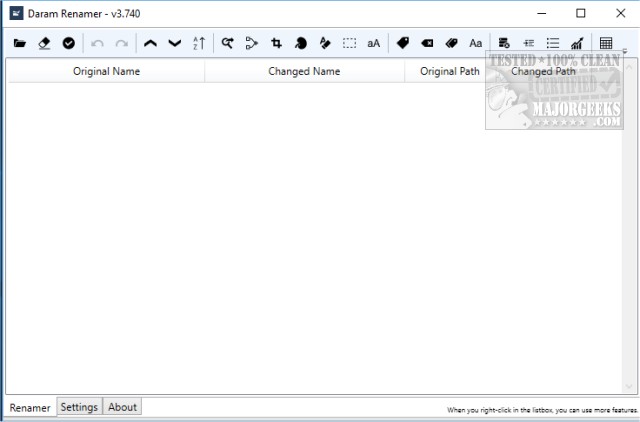Click the concatenate branching arrow icon
The height and width of the screenshot is (422, 640).
coord(252,43)
